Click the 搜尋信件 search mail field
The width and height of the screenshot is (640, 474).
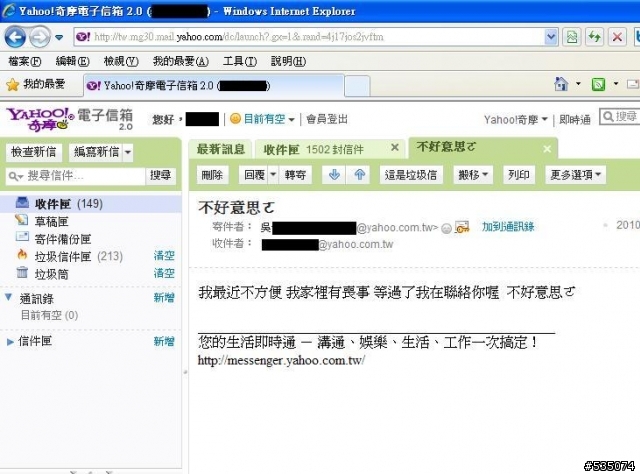76,176
